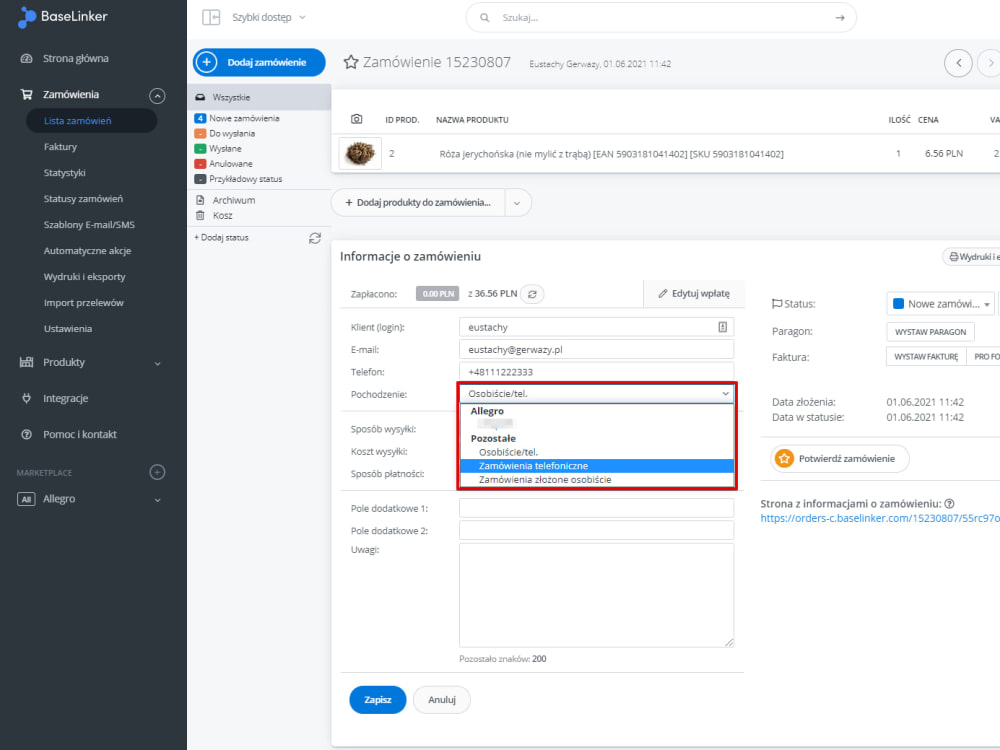1000x750 pixels.
Task: Open the Szybki dostęp dropdown
Action: pos(268,17)
